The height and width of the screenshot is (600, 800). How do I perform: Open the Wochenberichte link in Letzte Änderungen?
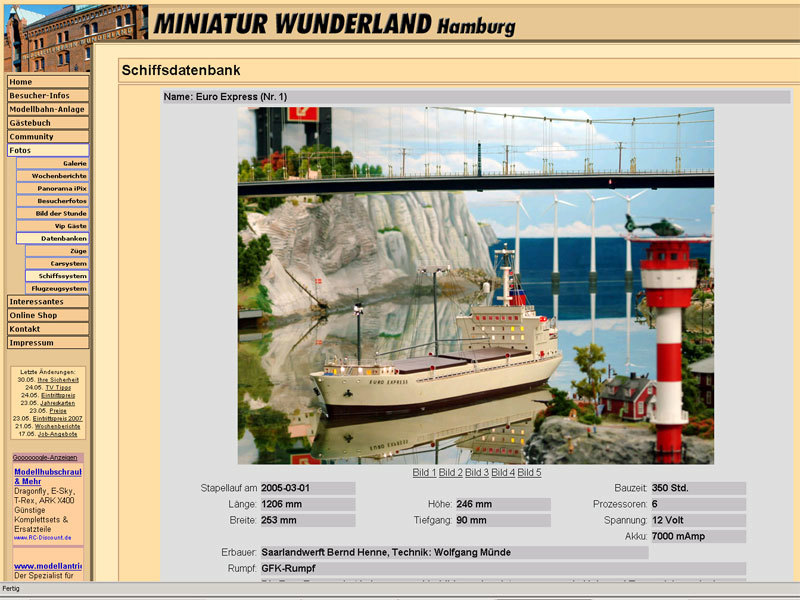tap(58, 426)
